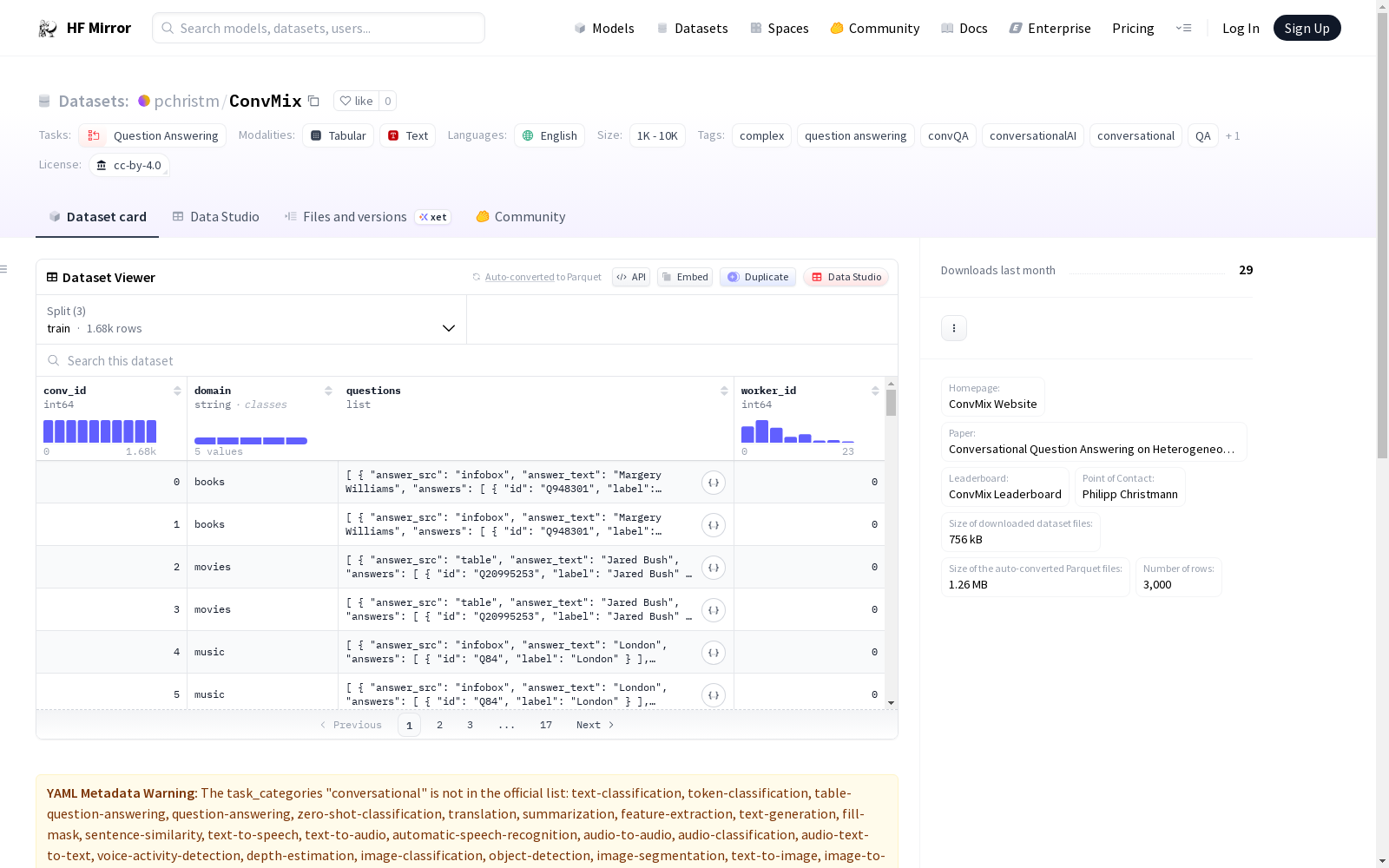Image resolution: width=1389 pixels, height=868 pixels.
Task: Open the Data Studio button in viewer
Action: click(x=846, y=277)
